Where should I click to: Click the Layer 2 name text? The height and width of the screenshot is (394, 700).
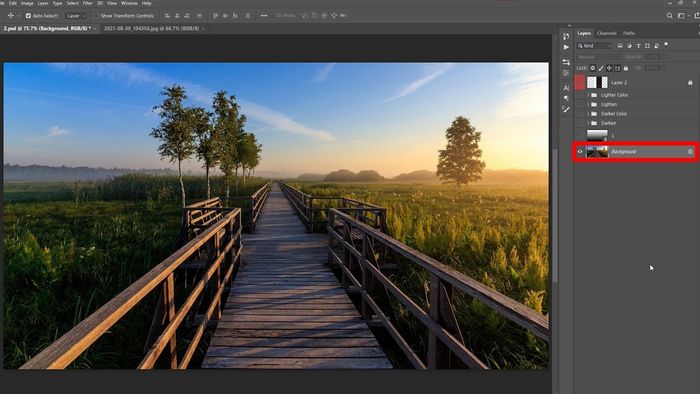(x=619, y=83)
